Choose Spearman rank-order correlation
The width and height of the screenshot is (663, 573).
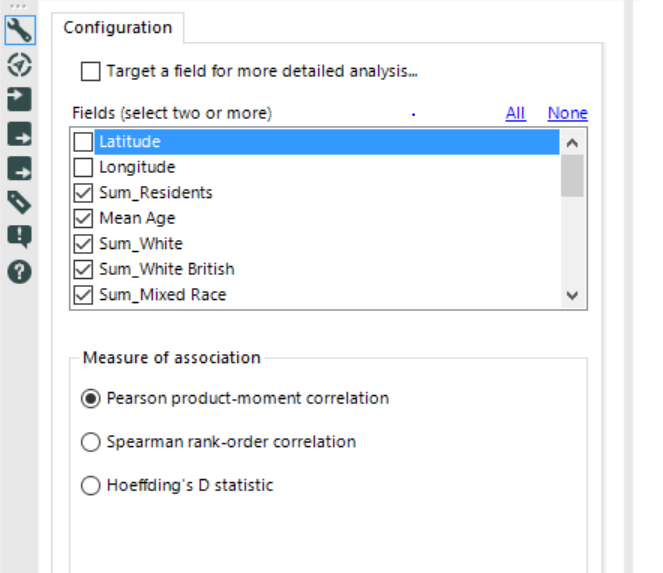coord(91,442)
